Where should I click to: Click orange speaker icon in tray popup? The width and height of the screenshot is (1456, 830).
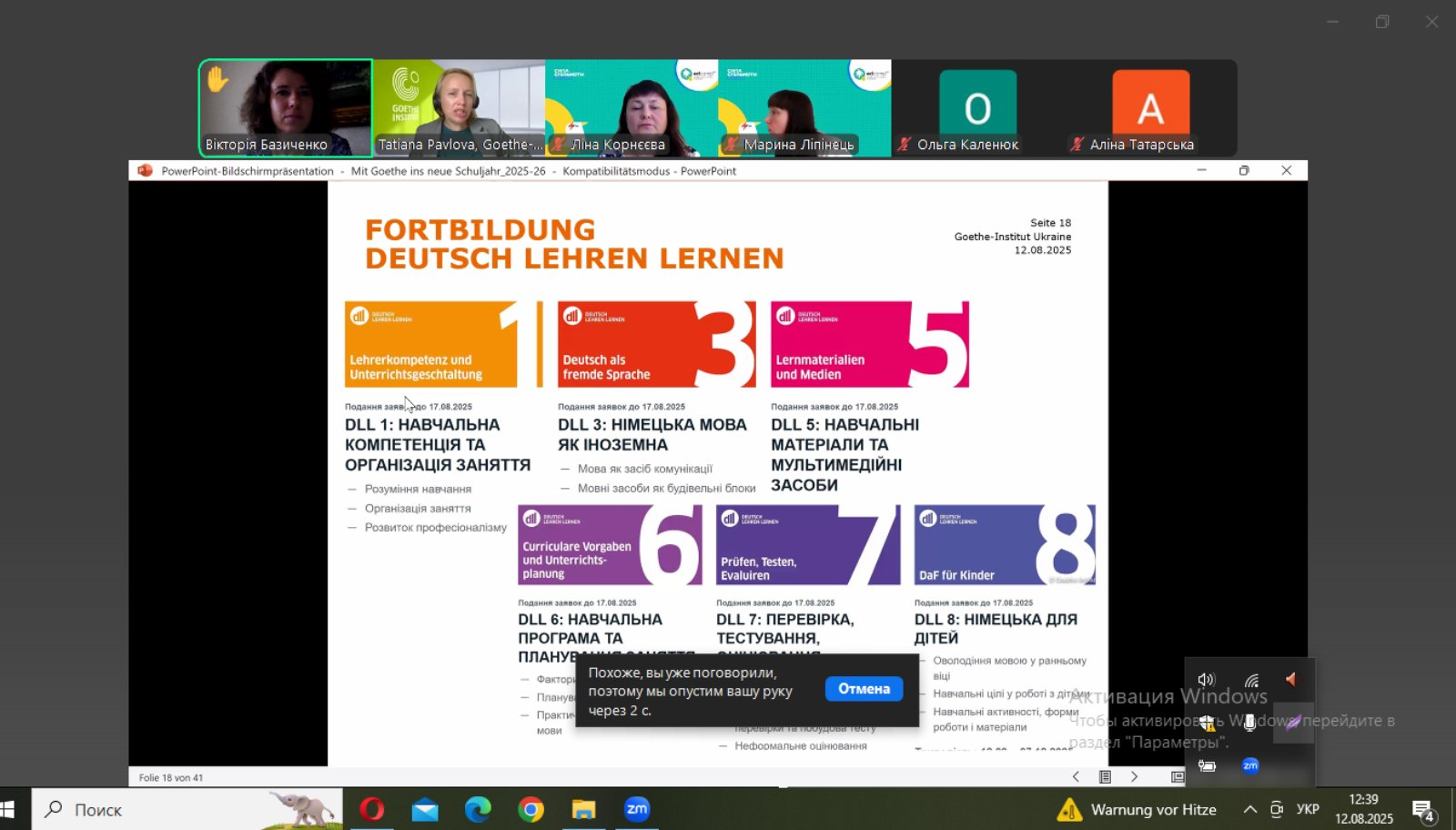1291,679
